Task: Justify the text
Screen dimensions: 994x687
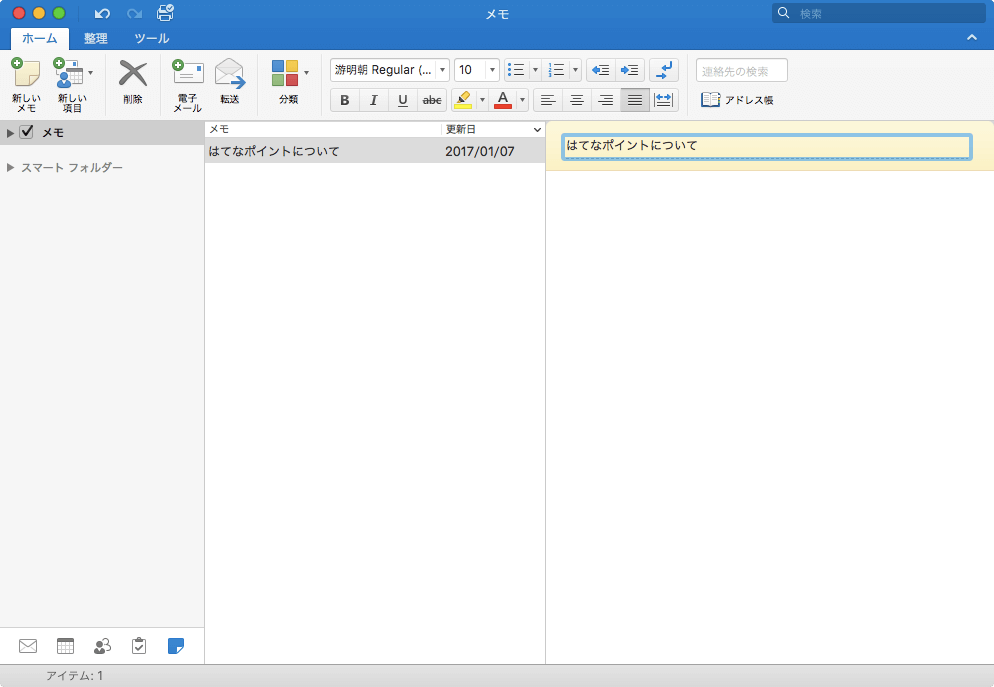Action: pyautogui.click(x=635, y=100)
